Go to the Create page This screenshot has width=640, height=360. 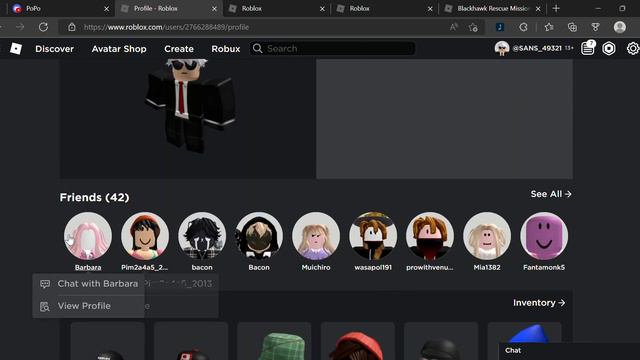pos(179,49)
